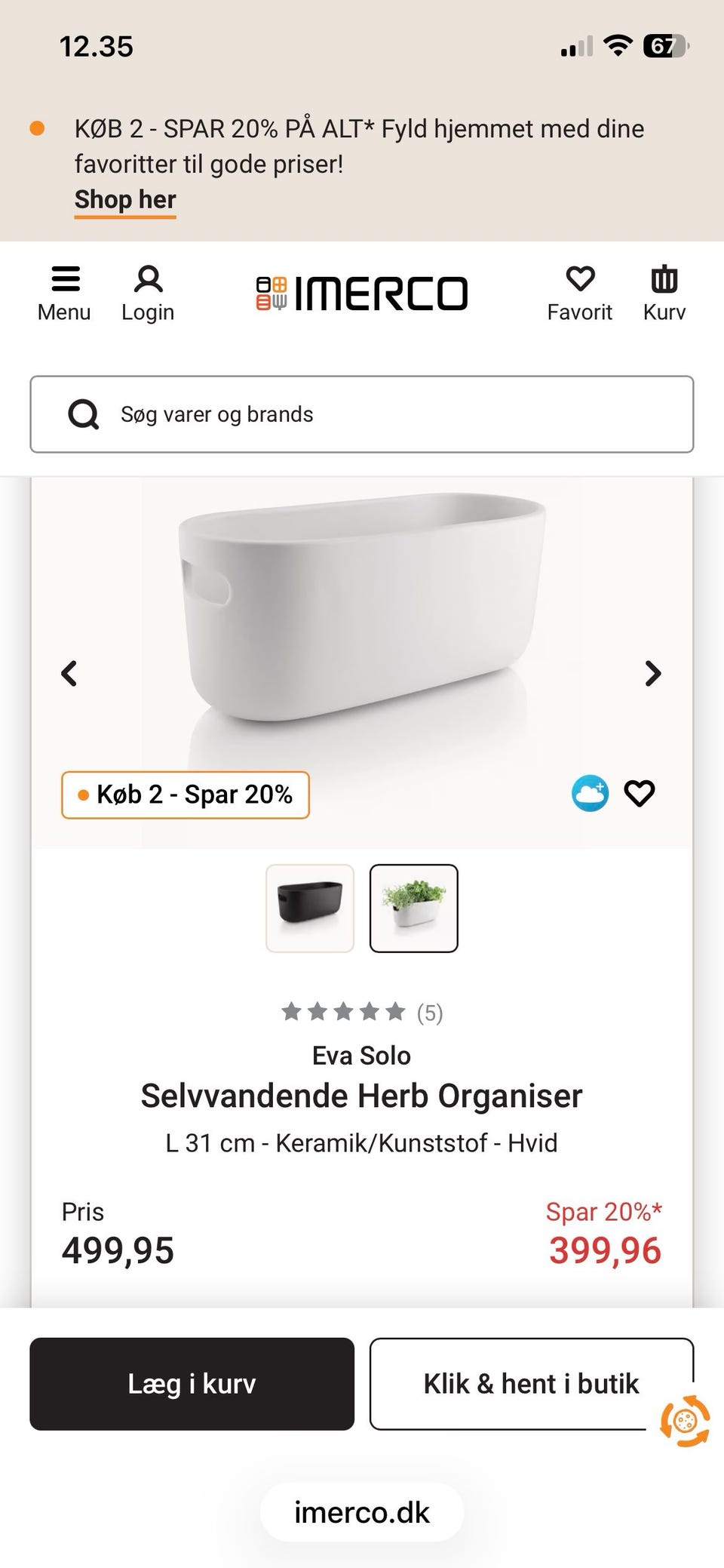Screen dimensions: 724x1568
Task: Click the Imerco logo
Action: point(360,293)
